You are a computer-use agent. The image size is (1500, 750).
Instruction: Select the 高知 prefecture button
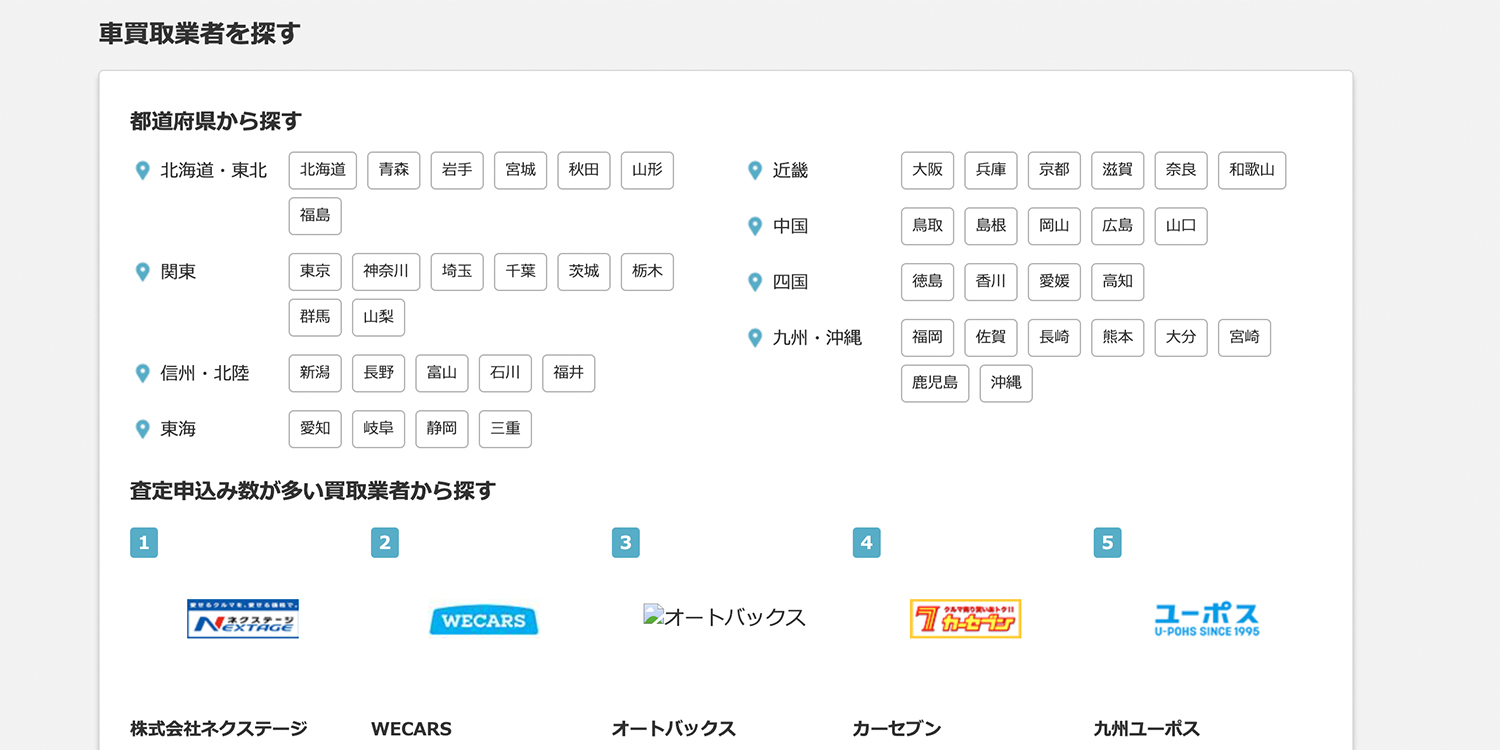1118,282
